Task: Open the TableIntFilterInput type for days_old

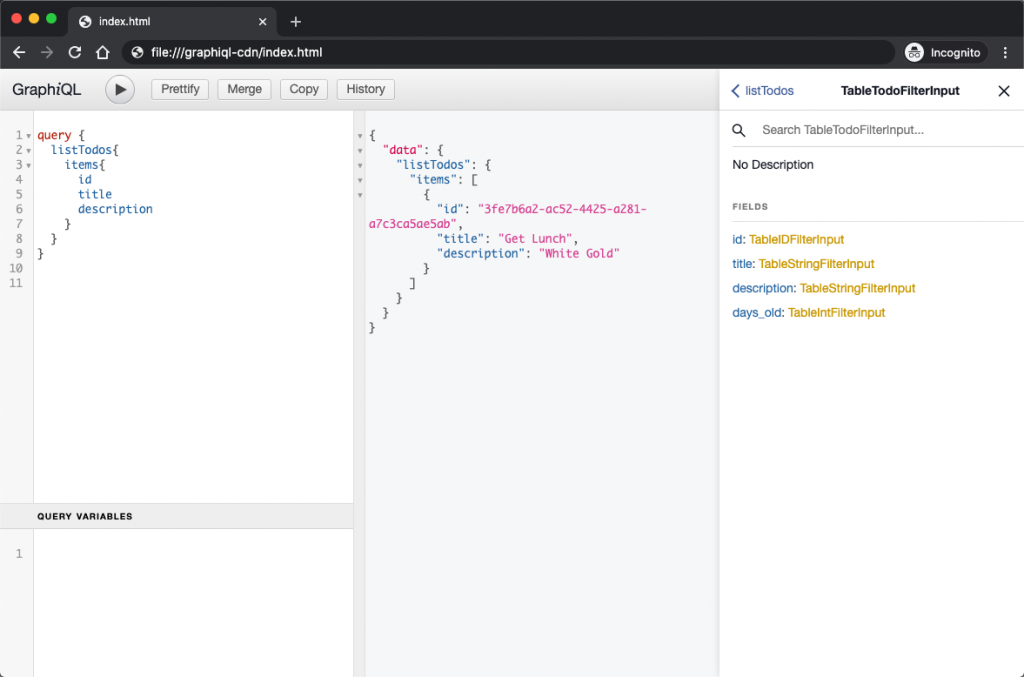Action: 836,313
